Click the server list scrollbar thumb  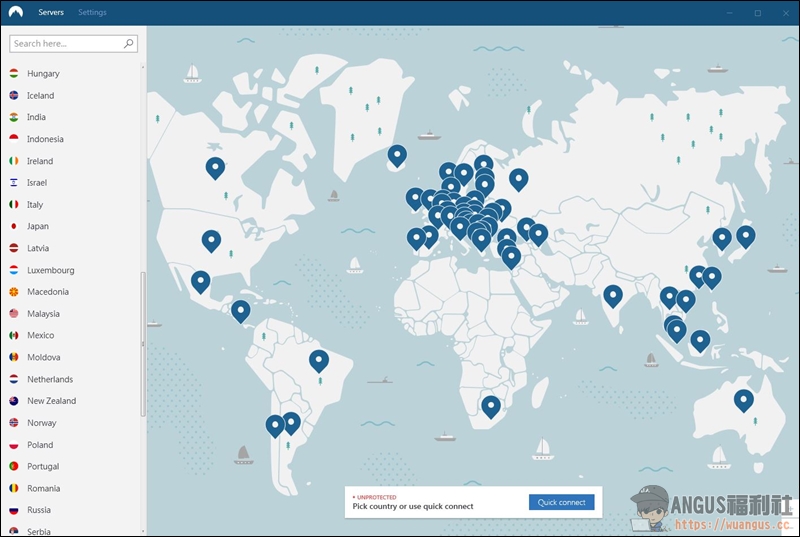coord(143,344)
